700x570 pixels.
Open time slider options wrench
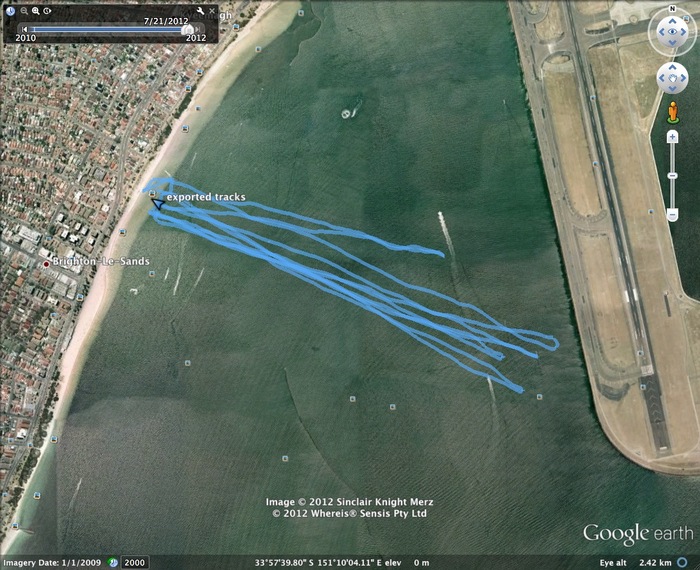point(200,11)
